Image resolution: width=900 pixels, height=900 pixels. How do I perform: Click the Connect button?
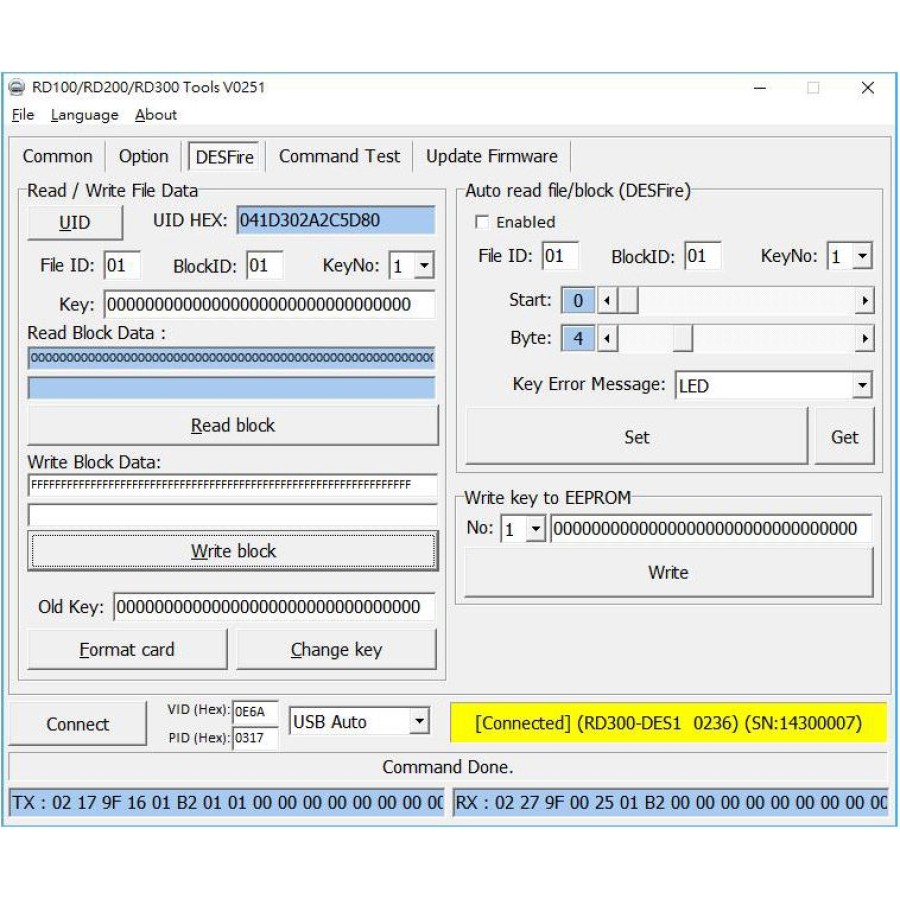pyautogui.click(x=78, y=724)
